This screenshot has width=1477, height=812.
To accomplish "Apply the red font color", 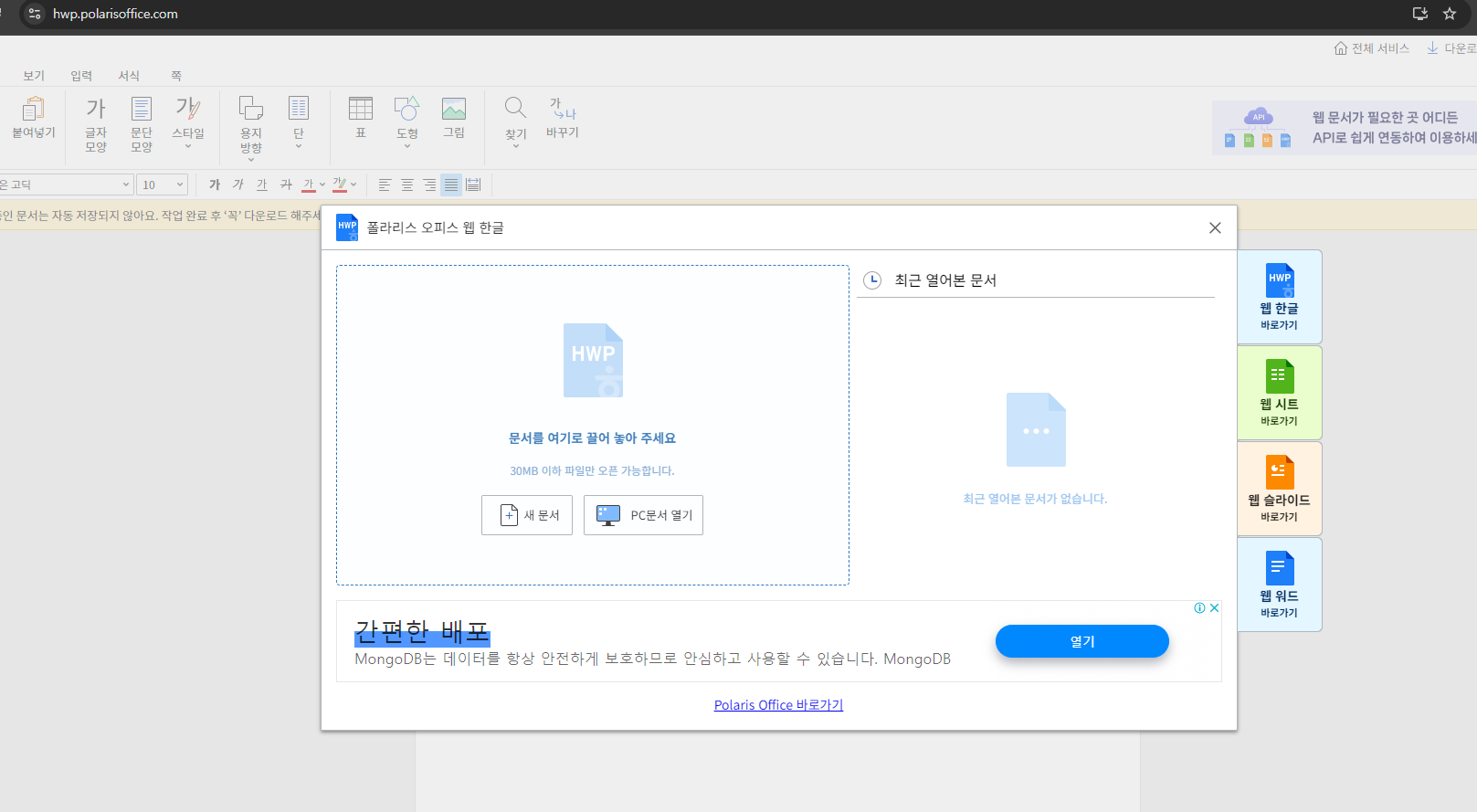I will pyautogui.click(x=309, y=185).
